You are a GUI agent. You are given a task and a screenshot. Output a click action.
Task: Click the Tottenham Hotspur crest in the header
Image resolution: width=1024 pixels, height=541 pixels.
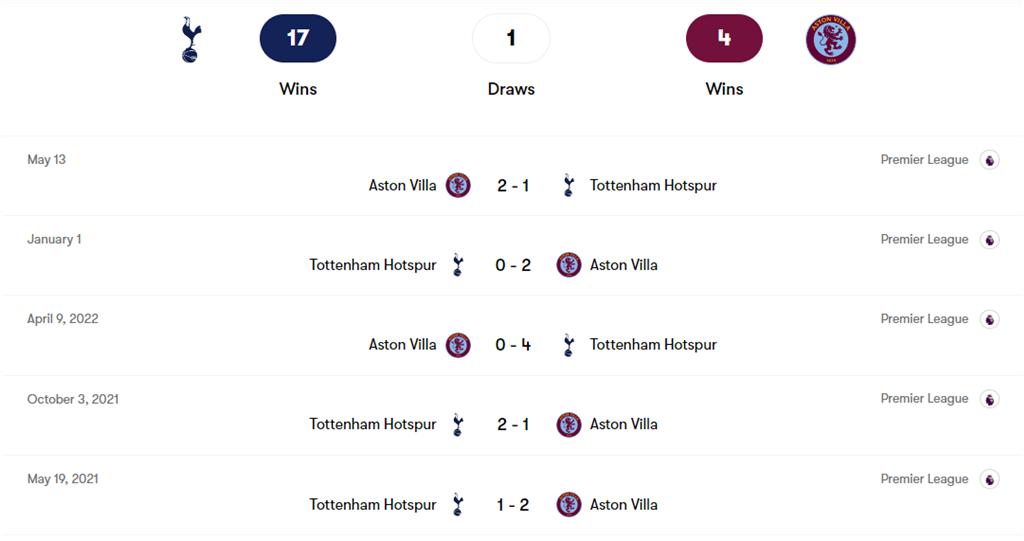coord(190,40)
